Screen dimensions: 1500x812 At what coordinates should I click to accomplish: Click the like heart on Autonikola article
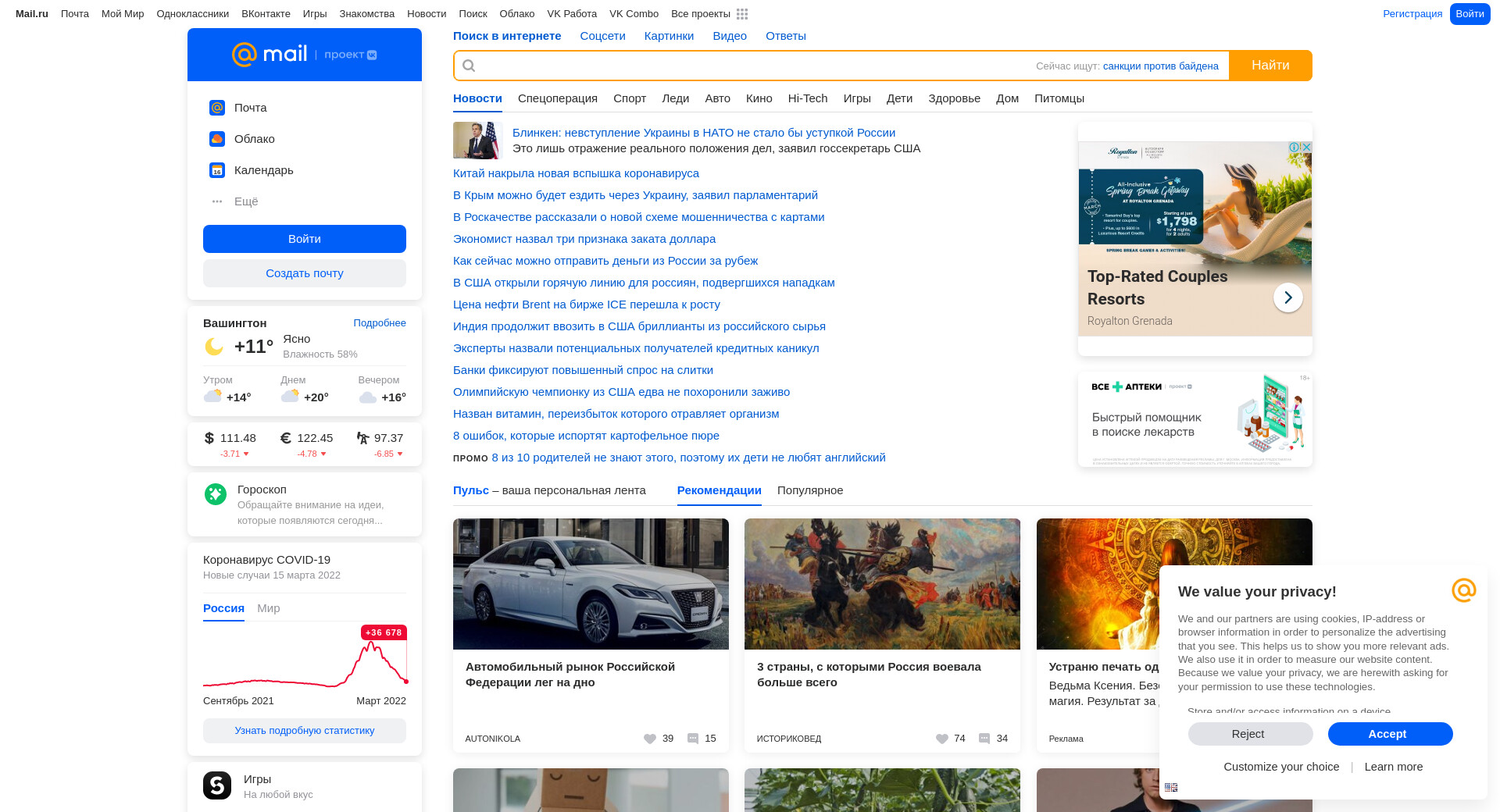pos(649,739)
